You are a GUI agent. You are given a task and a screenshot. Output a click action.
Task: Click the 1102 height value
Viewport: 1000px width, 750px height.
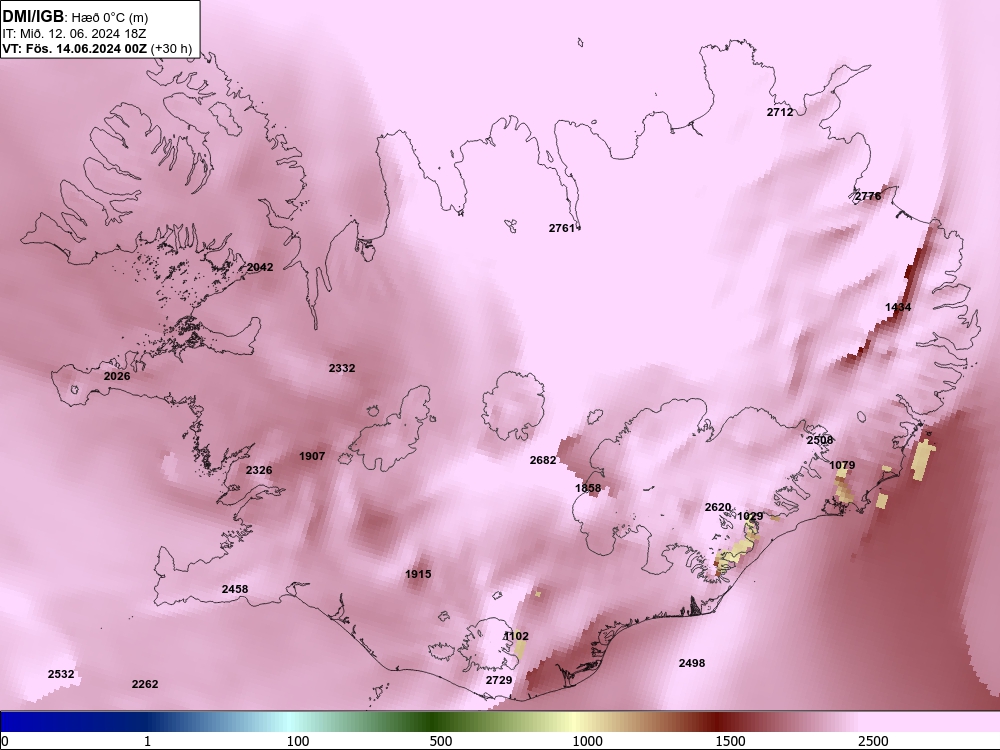516,636
